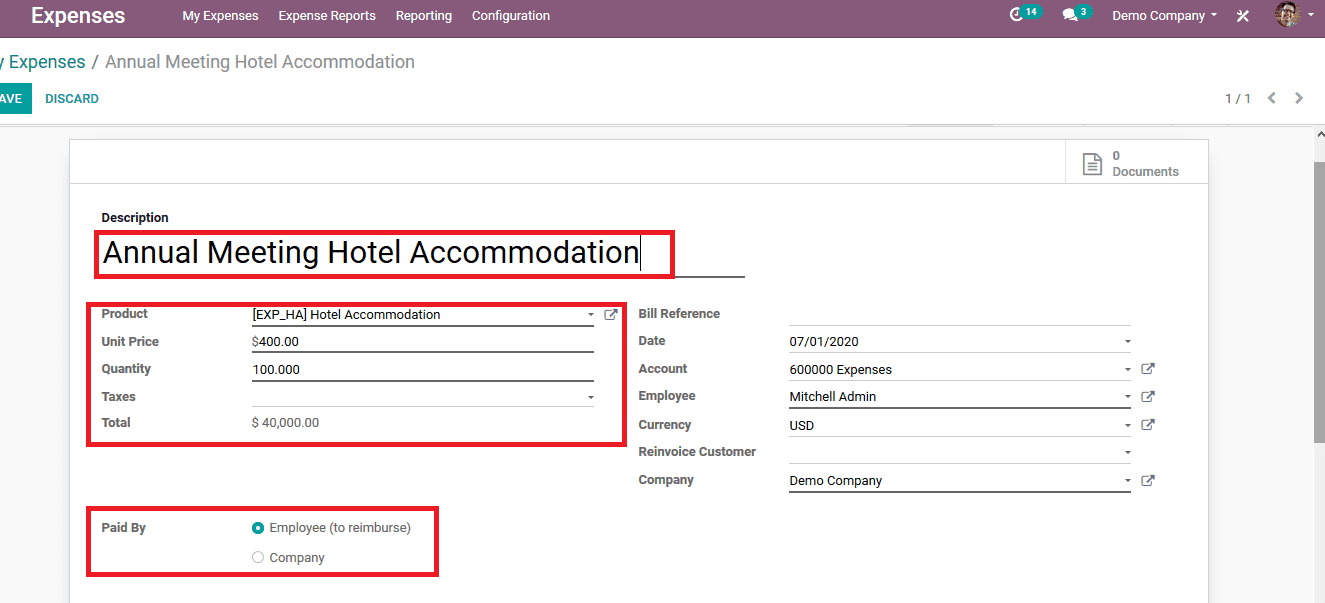1325x603 pixels.
Task: Click the Bill Reference field
Action: point(959,314)
